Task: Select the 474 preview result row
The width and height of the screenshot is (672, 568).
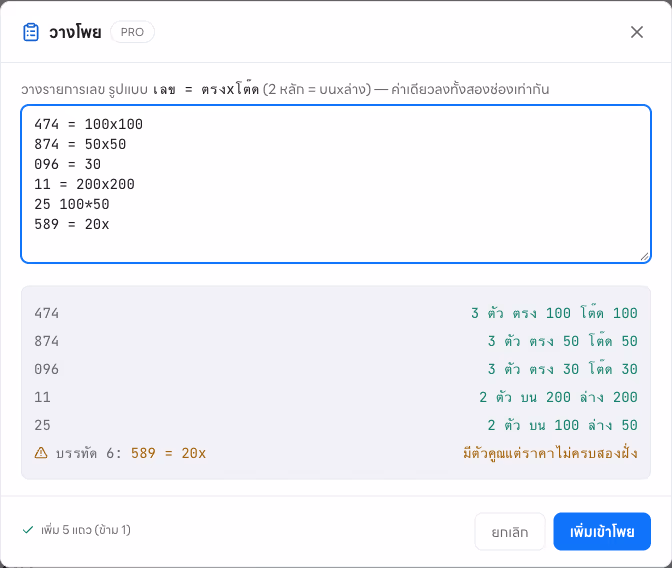Action: (x=336, y=313)
